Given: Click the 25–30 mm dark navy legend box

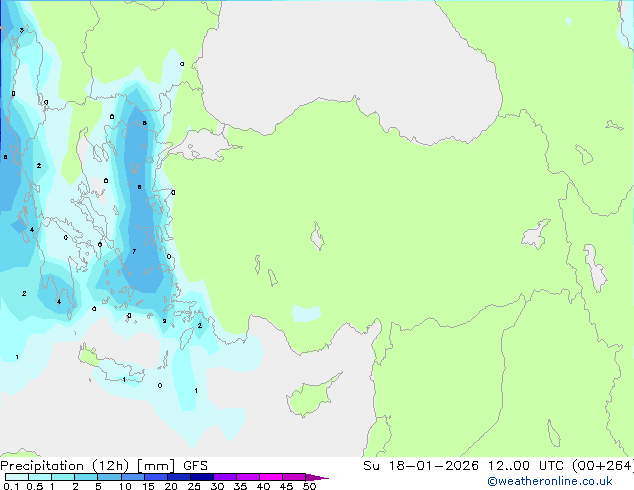Looking at the screenshot, I should 201,477.
